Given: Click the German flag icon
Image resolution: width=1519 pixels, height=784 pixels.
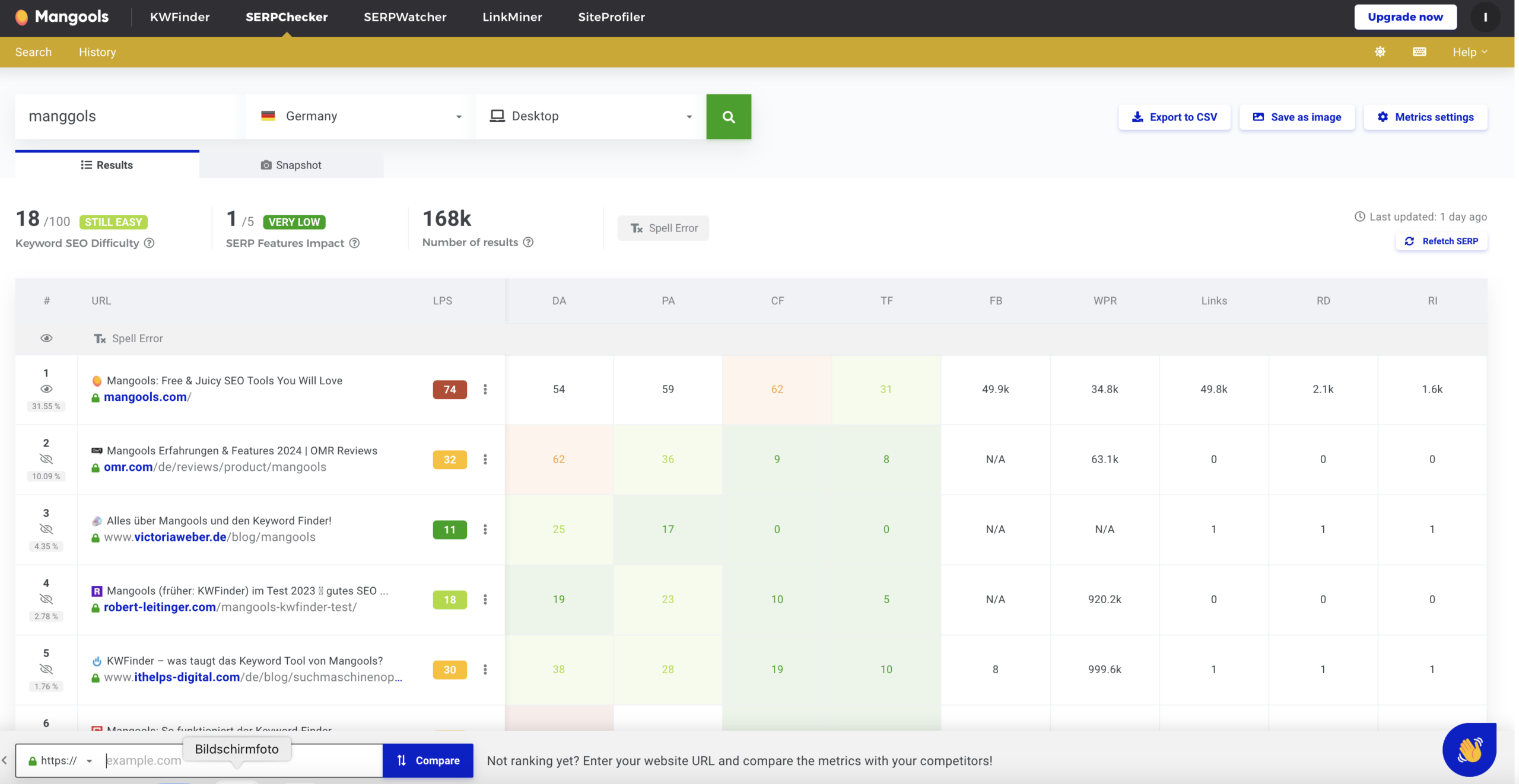Looking at the screenshot, I should pyautogui.click(x=268, y=116).
